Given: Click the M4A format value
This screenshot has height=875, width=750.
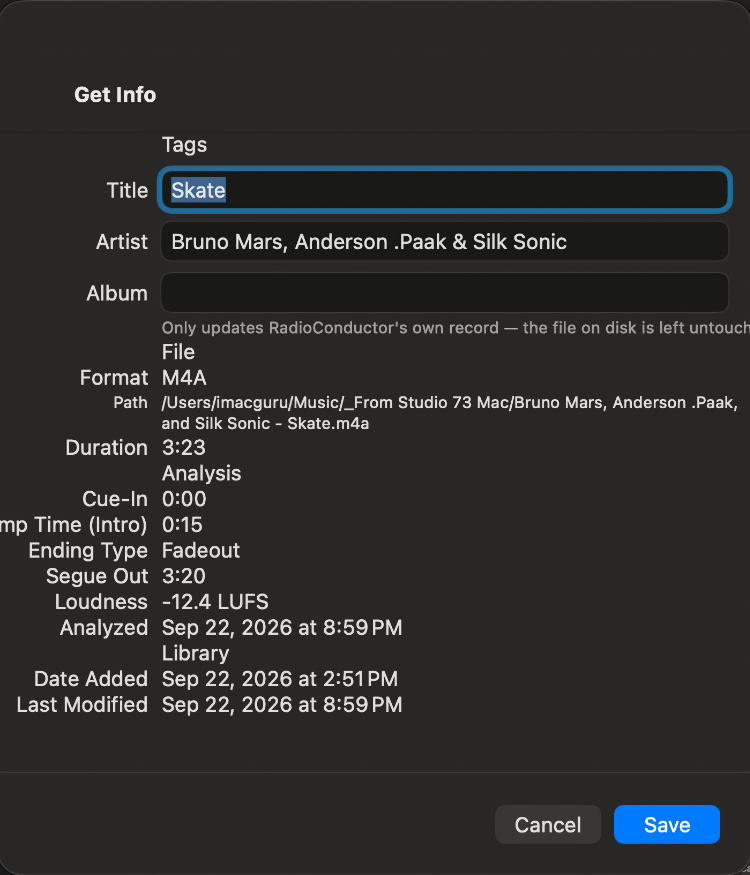Looking at the screenshot, I should [184, 378].
